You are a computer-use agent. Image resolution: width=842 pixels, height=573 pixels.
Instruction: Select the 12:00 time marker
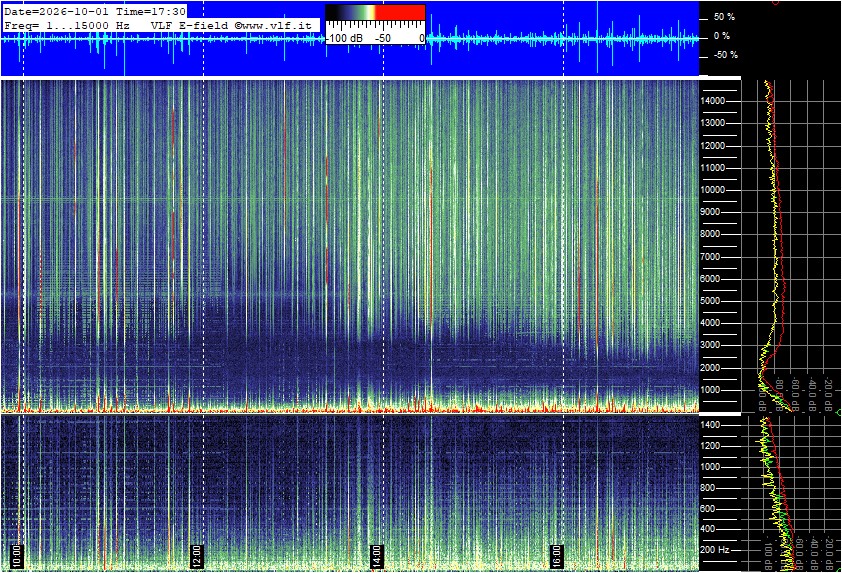tap(197, 556)
